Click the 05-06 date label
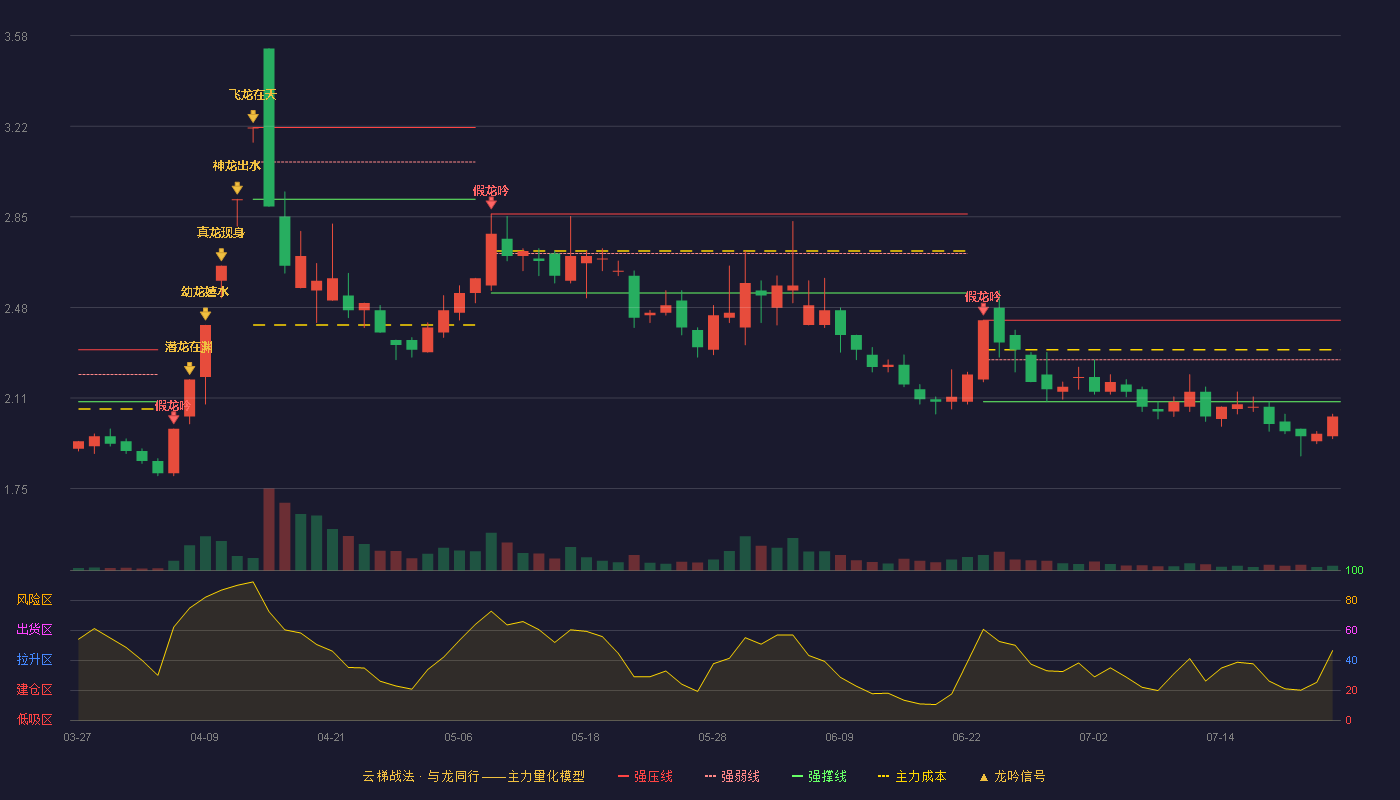1400x800 pixels. coord(458,737)
